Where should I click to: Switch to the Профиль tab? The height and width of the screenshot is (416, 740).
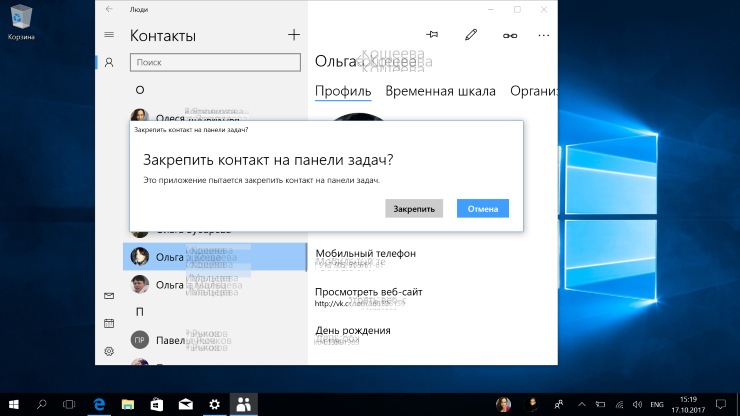[x=343, y=91]
